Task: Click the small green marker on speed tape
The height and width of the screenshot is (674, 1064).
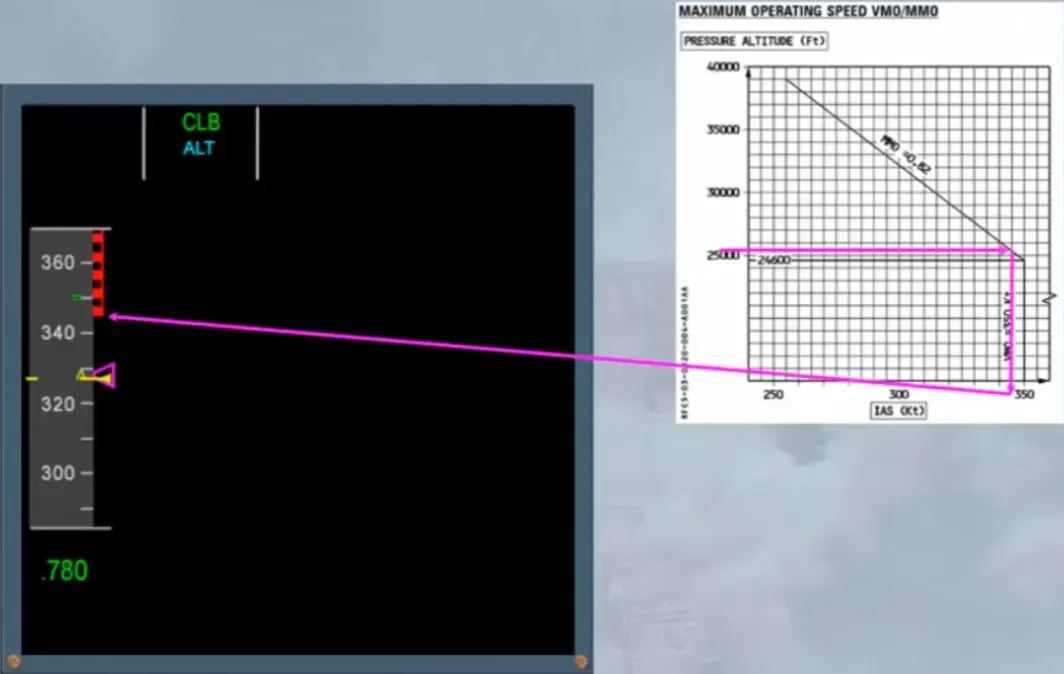Action: [x=79, y=298]
